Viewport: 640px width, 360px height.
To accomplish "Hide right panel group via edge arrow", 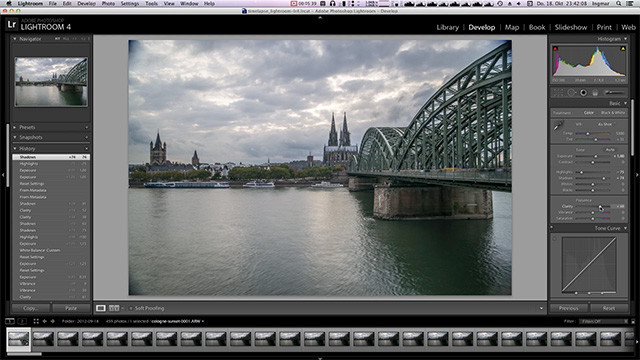I will pyautogui.click(x=637, y=175).
